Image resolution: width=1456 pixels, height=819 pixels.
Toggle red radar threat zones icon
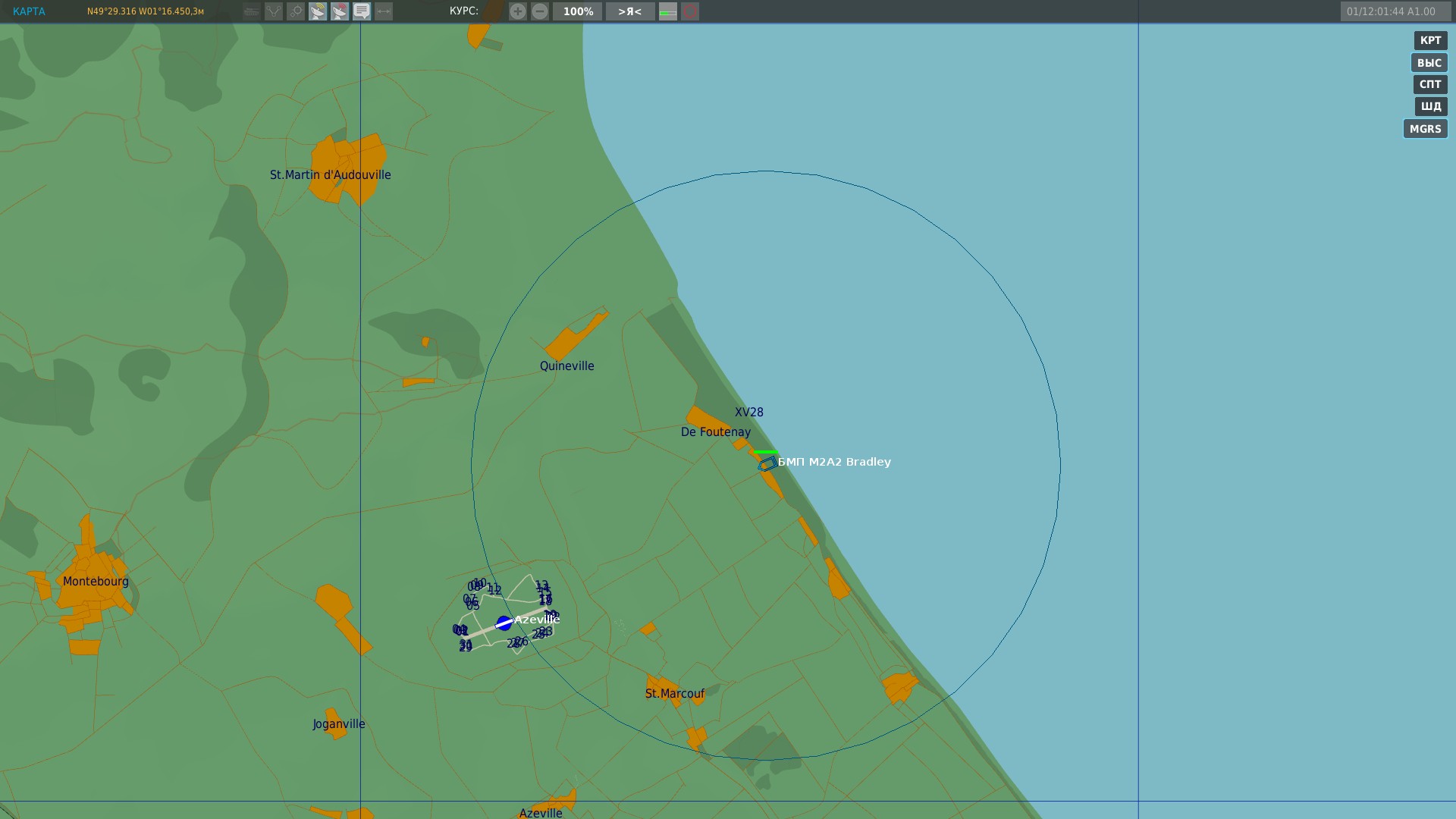click(x=340, y=11)
